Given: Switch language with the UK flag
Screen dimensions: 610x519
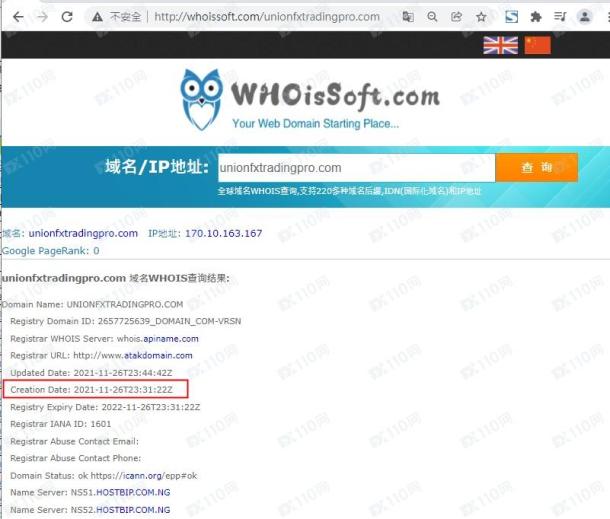Looking at the screenshot, I should tap(501, 45).
